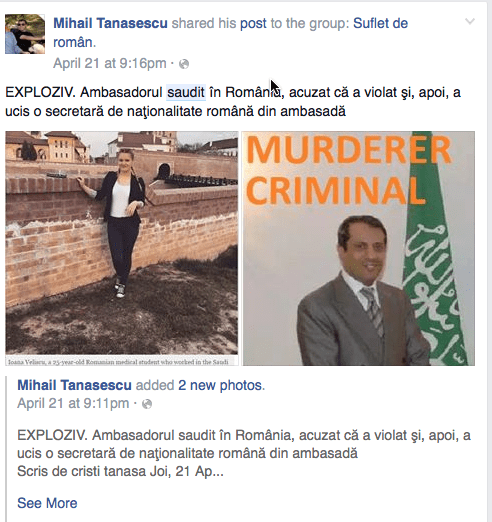Click the shared post's gray EXPLOZIV text
This screenshot has width=492, height=522.
[x=244, y=444]
